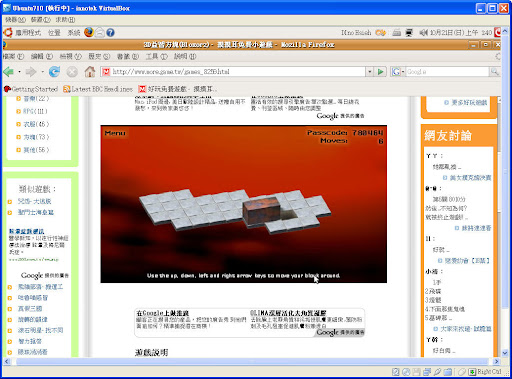Screen dimensions: 512x379
Task: Click the stop loading icon
Action: [72, 71]
